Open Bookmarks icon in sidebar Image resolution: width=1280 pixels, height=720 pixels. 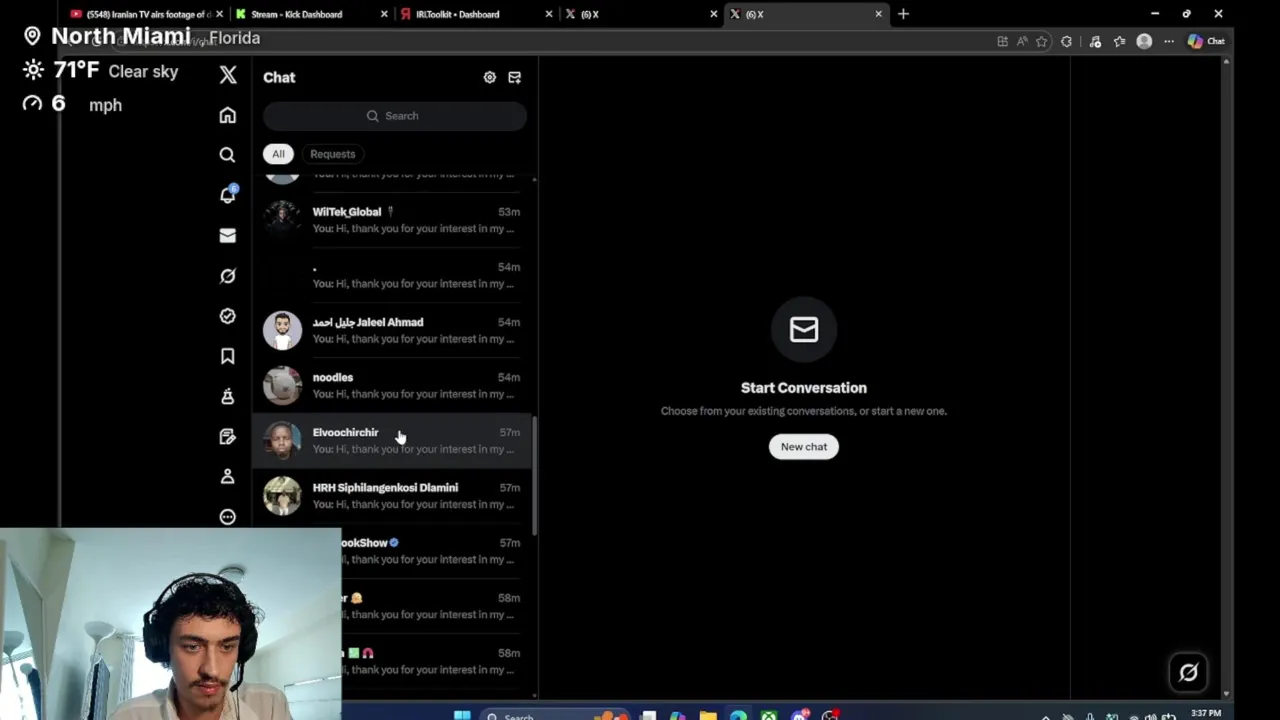[x=228, y=356]
